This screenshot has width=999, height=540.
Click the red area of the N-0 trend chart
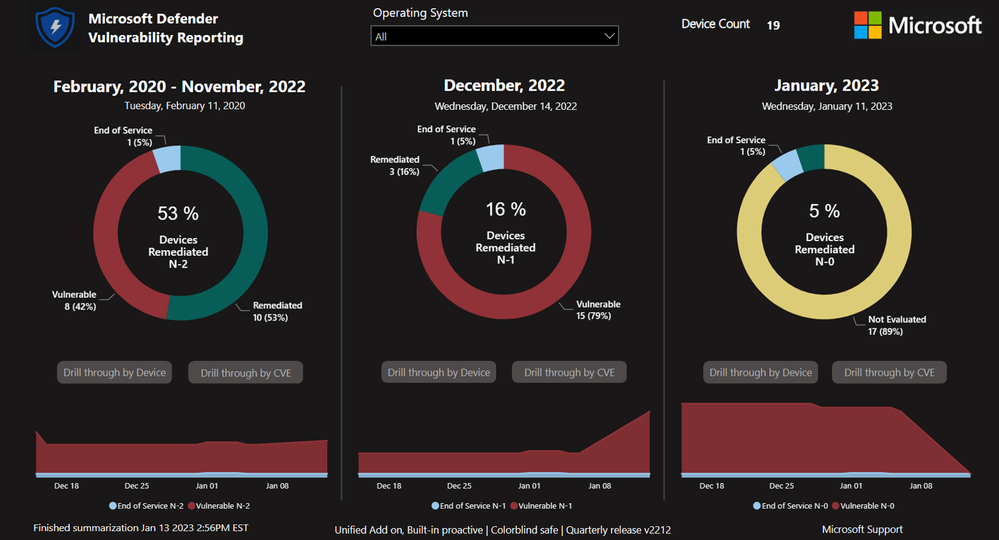pyautogui.click(x=790, y=439)
